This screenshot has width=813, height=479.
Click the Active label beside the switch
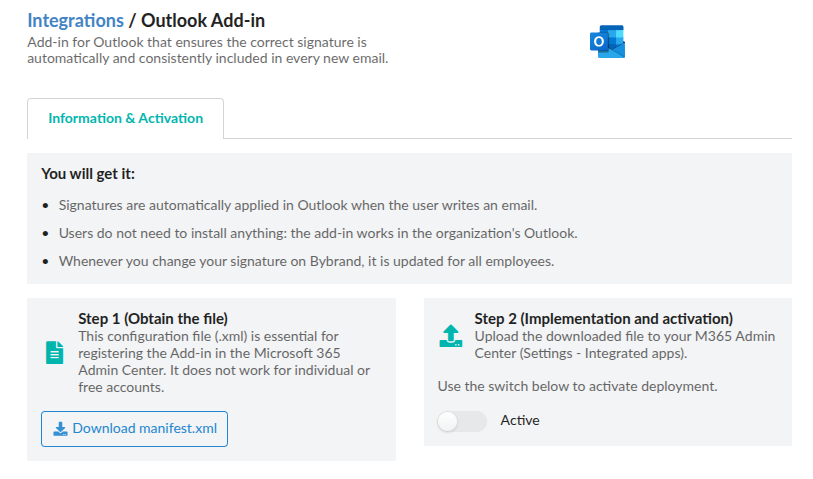click(x=520, y=421)
